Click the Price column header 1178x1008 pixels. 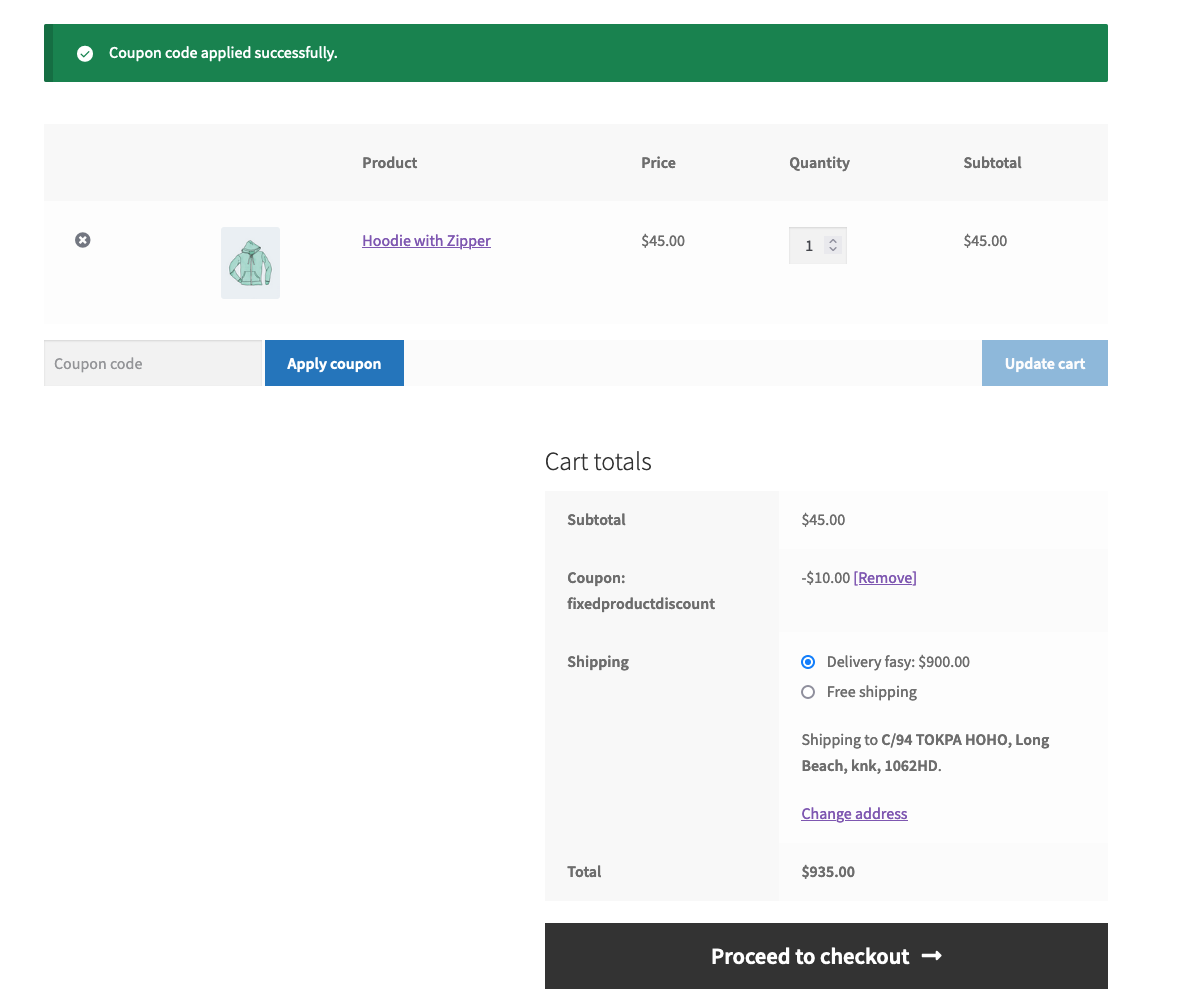coord(658,162)
